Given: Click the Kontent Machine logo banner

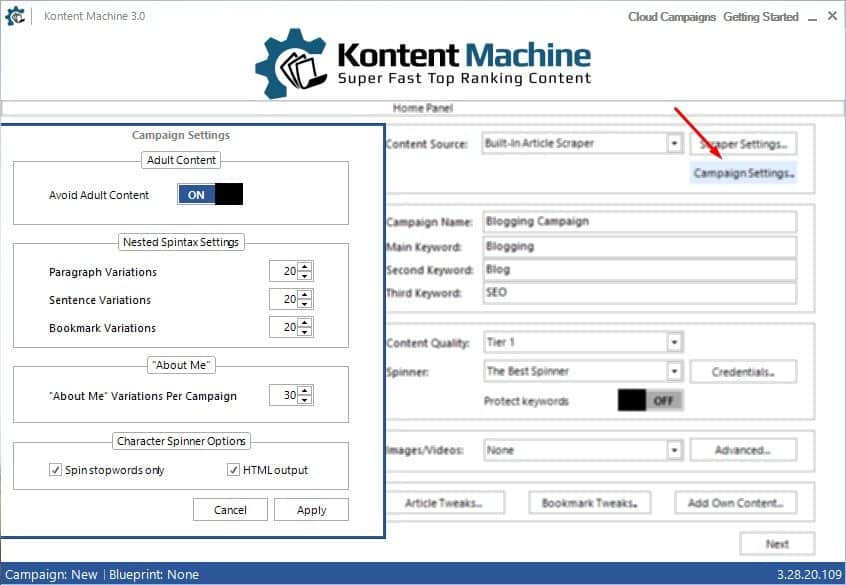Looking at the screenshot, I should (x=423, y=64).
